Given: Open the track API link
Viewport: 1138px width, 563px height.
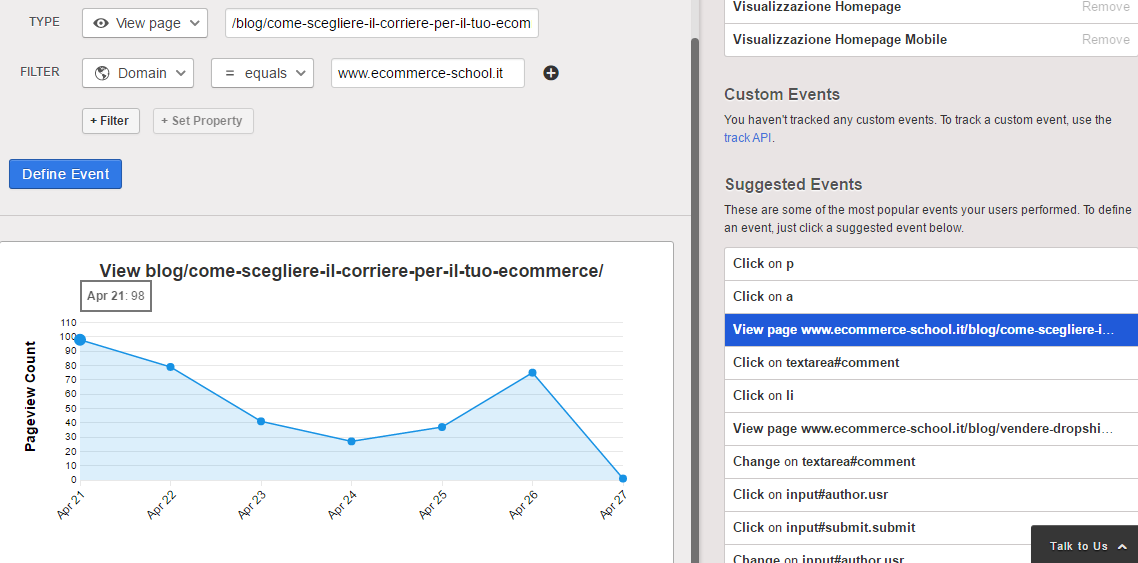Looking at the screenshot, I should 747,138.
